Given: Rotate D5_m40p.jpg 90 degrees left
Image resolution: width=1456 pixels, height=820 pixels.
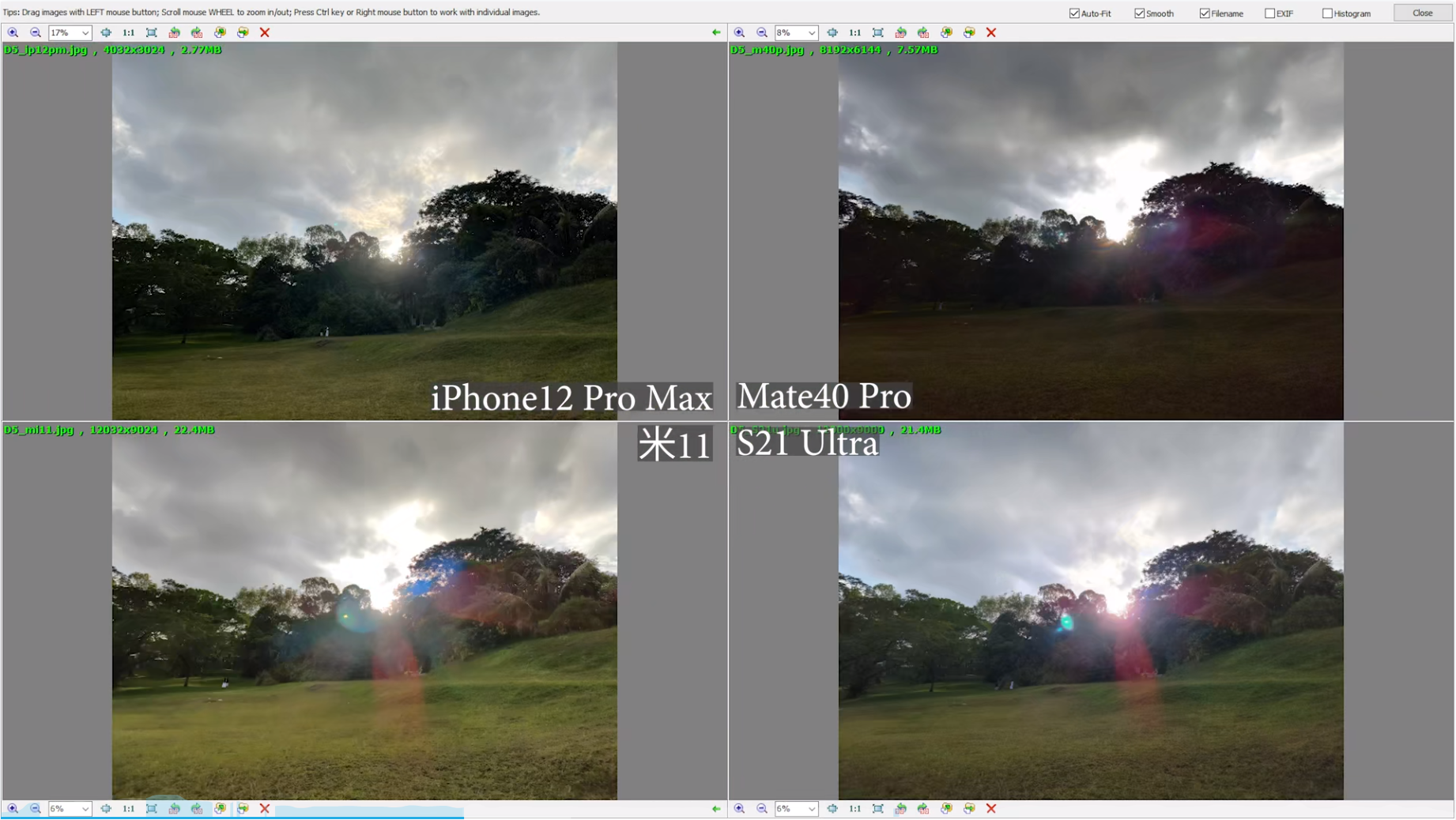Looking at the screenshot, I should pos(900,32).
